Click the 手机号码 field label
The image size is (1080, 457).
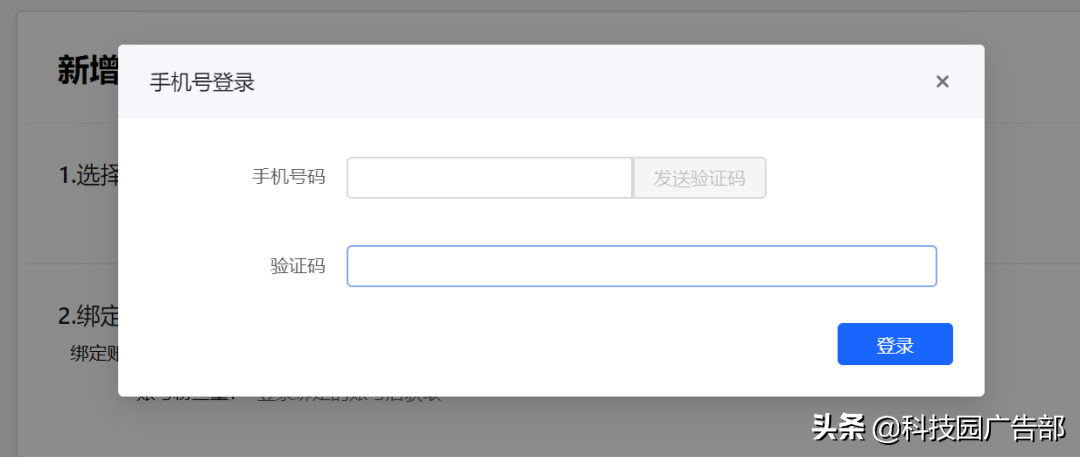tap(289, 178)
